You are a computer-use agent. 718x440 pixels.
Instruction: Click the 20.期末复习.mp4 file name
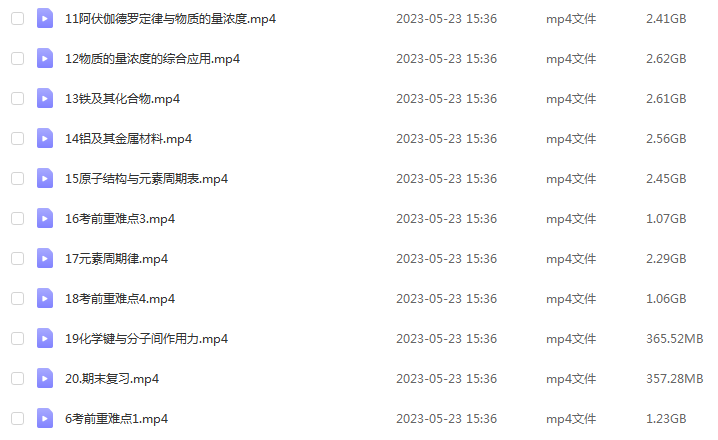click(x=112, y=379)
